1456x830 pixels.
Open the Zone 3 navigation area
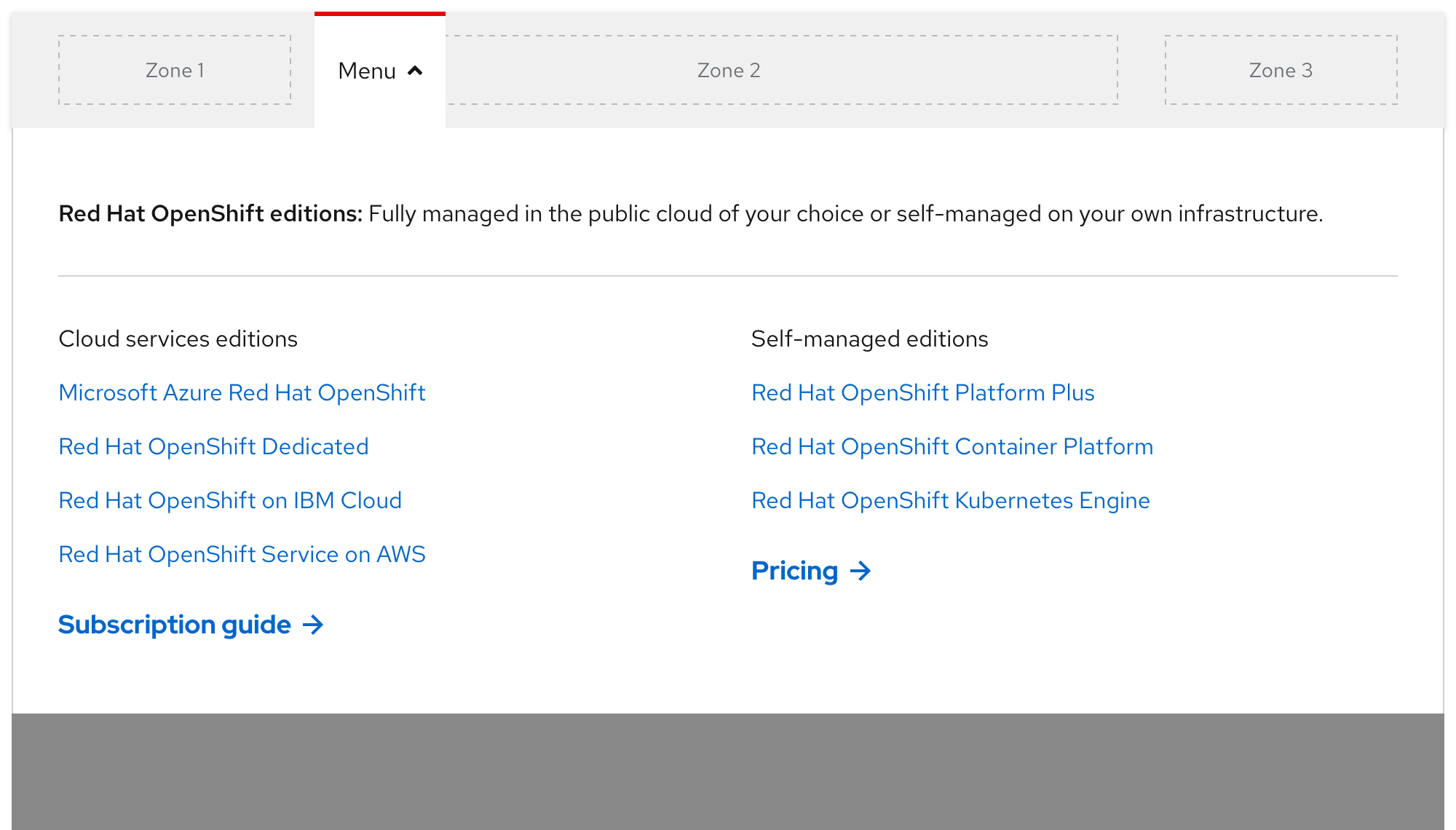coord(1281,70)
